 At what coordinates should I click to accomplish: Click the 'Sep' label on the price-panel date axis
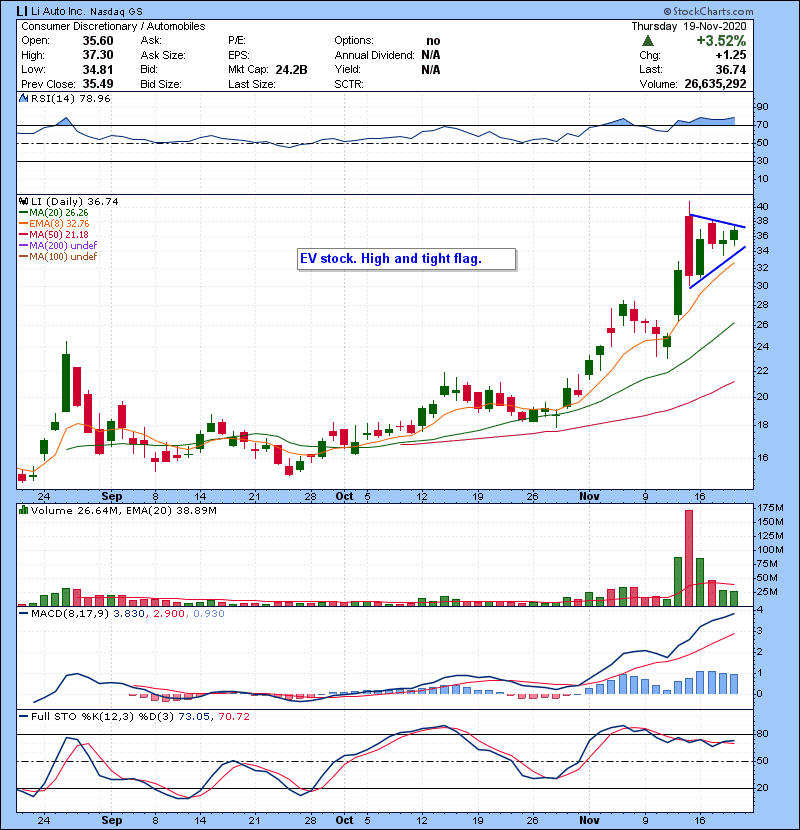pos(112,497)
